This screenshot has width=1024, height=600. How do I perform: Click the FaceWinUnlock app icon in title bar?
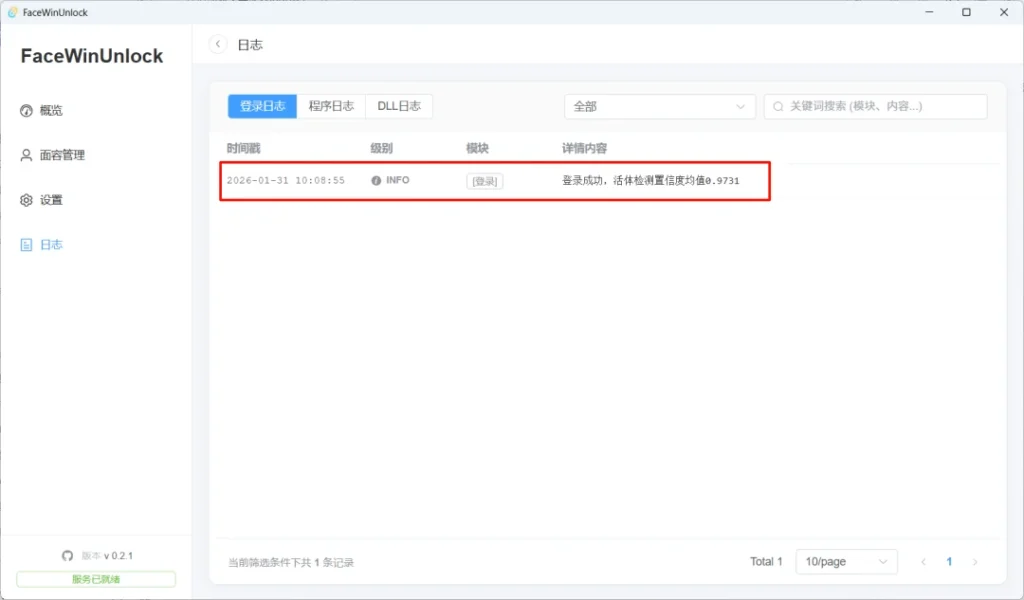(13, 11)
